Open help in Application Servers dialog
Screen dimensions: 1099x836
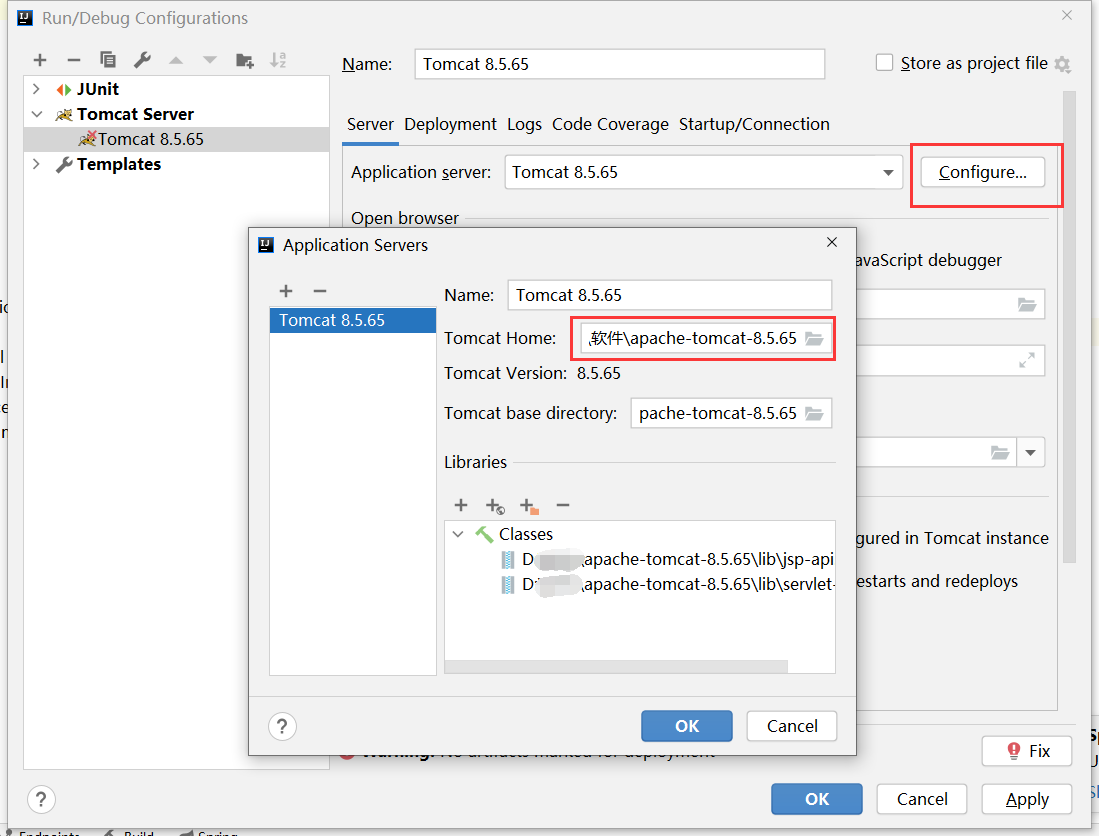click(282, 727)
